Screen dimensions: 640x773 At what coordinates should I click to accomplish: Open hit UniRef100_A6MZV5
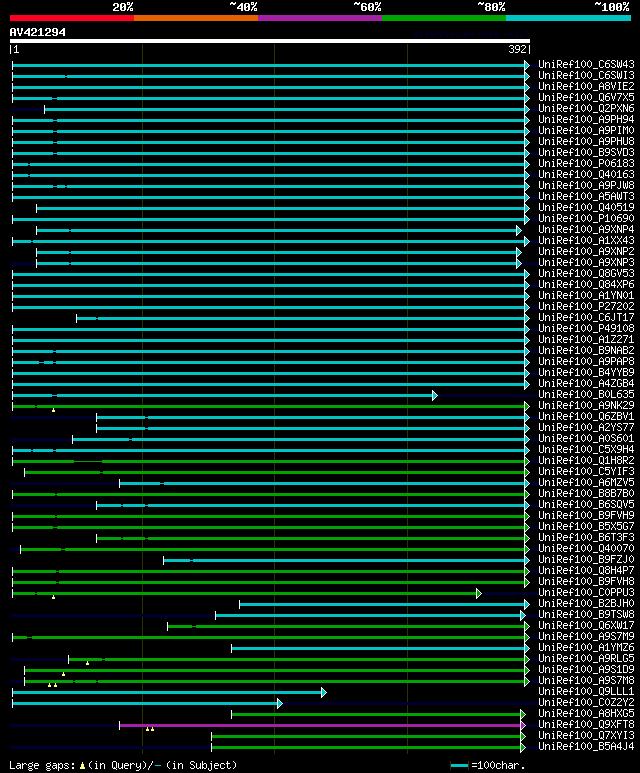point(586,483)
